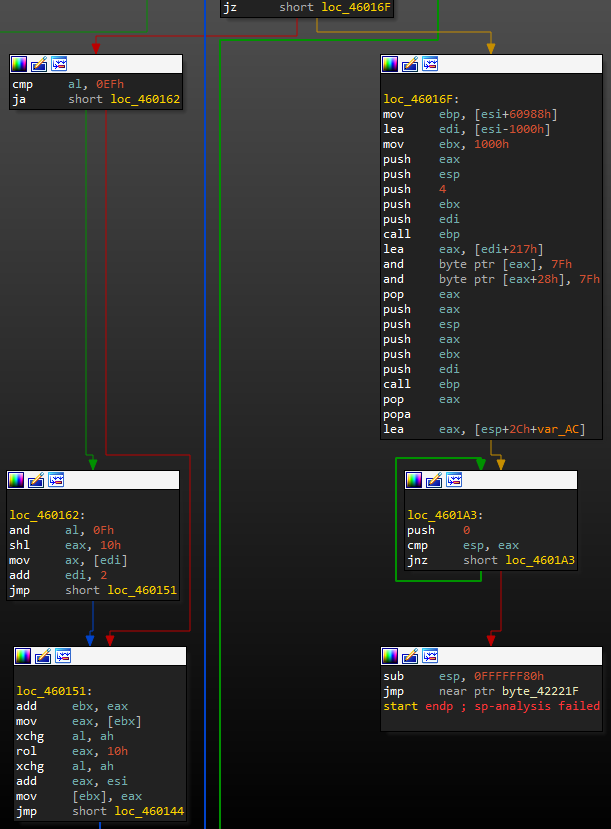Click the color icon on loc_460162 node
Image resolution: width=611 pixels, height=829 pixels.
[16, 480]
